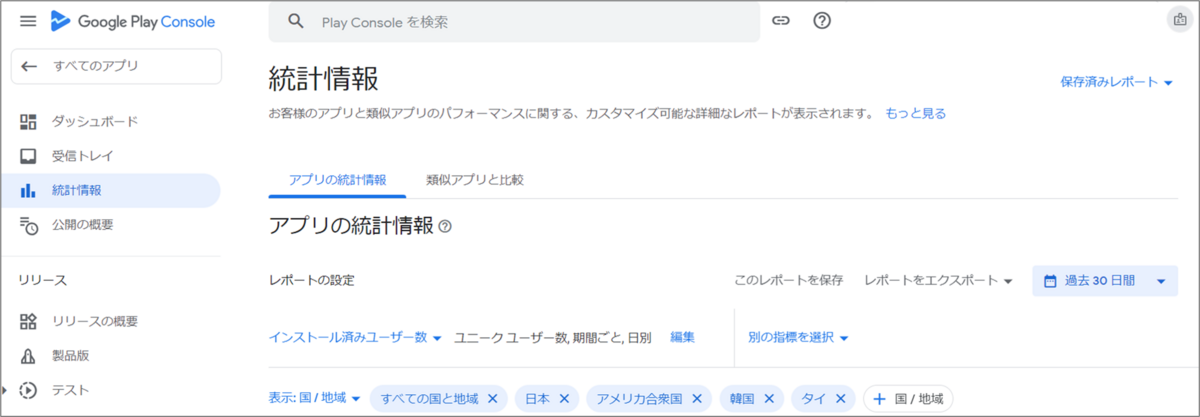1200x417 pixels.
Task: Click the 製品版 icon
Action: 29,356
